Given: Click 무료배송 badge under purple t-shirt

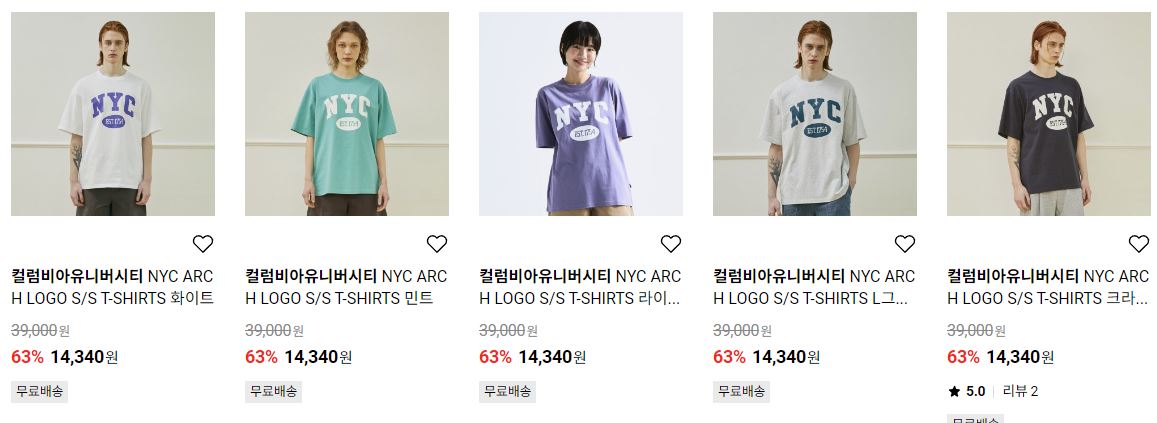Looking at the screenshot, I should (508, 391).
